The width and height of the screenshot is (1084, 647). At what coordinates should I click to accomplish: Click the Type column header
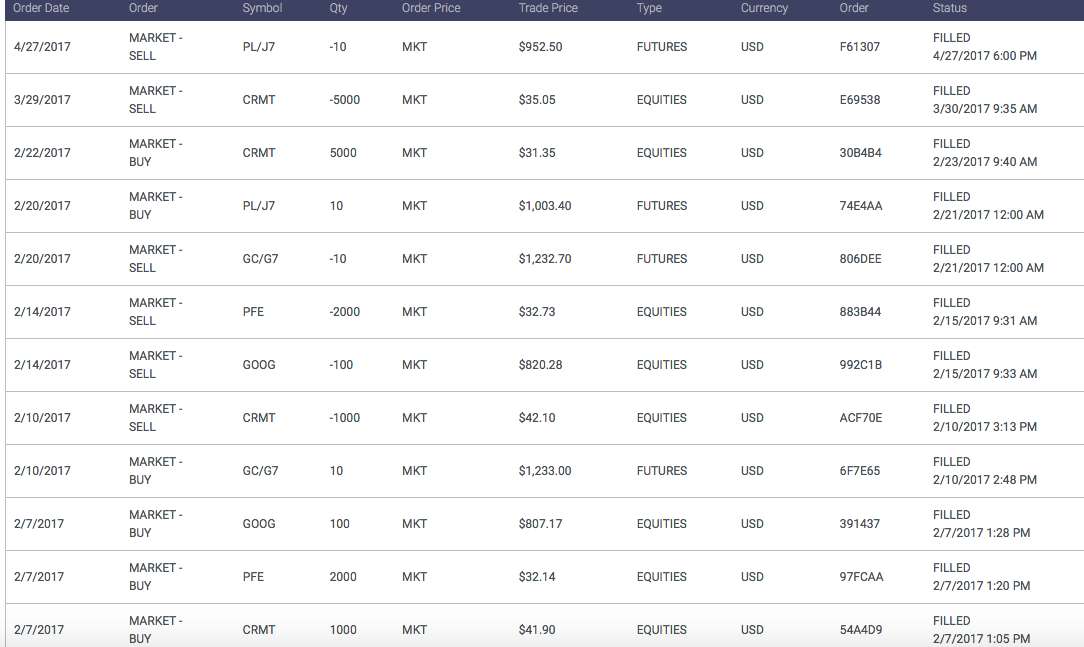(x=649, y=8)
